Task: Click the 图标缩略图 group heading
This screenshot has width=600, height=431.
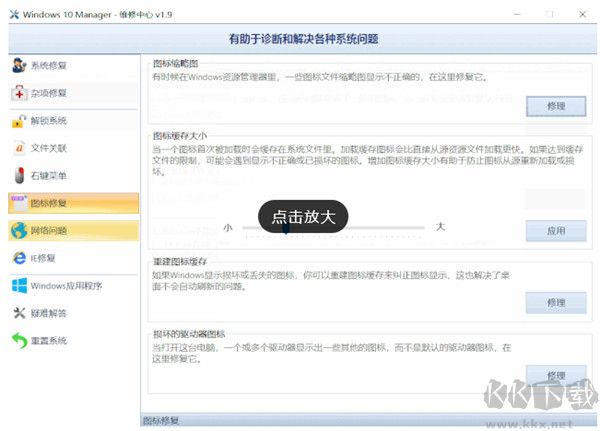Action: [x=176, y=64]
